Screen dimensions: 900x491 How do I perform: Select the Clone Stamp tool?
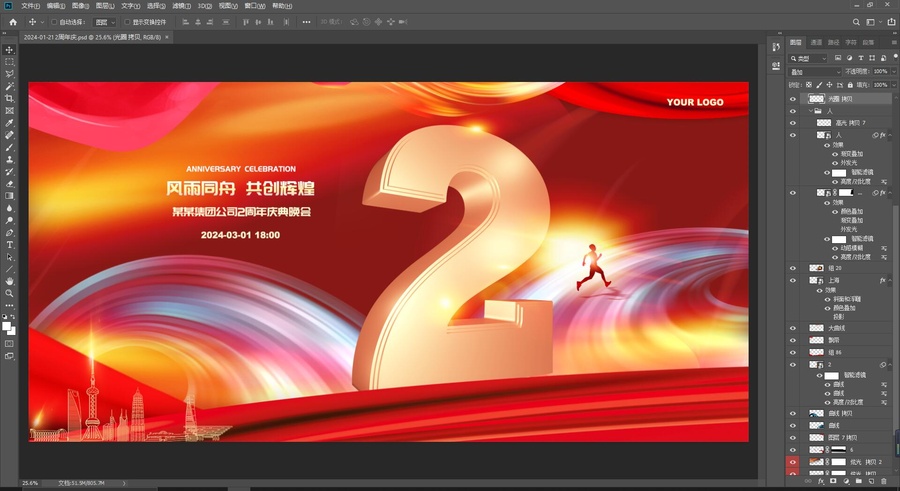pyautogui.click(x=9, y=160)
